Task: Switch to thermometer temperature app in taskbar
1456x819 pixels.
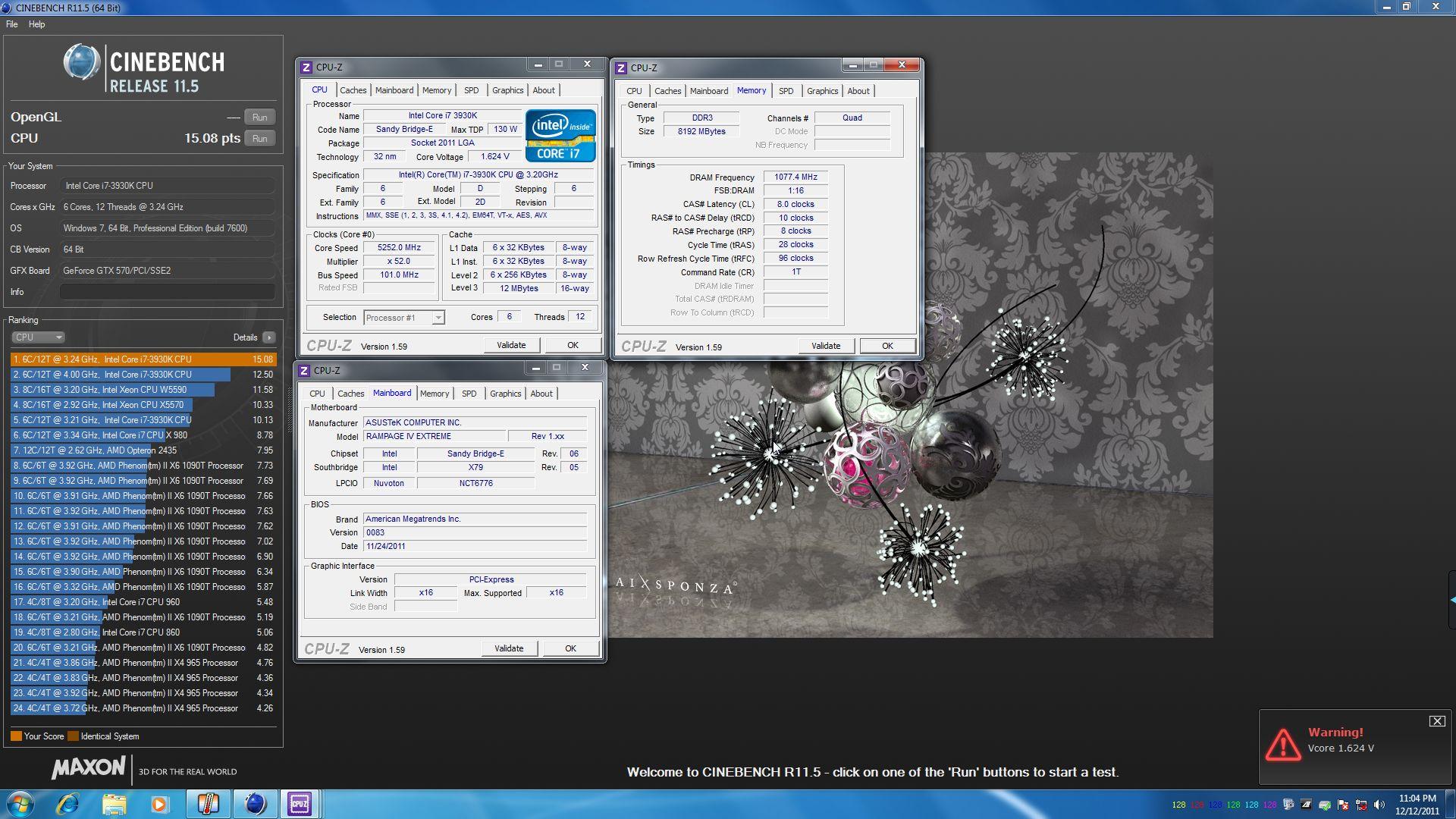Action: (208, 804)
